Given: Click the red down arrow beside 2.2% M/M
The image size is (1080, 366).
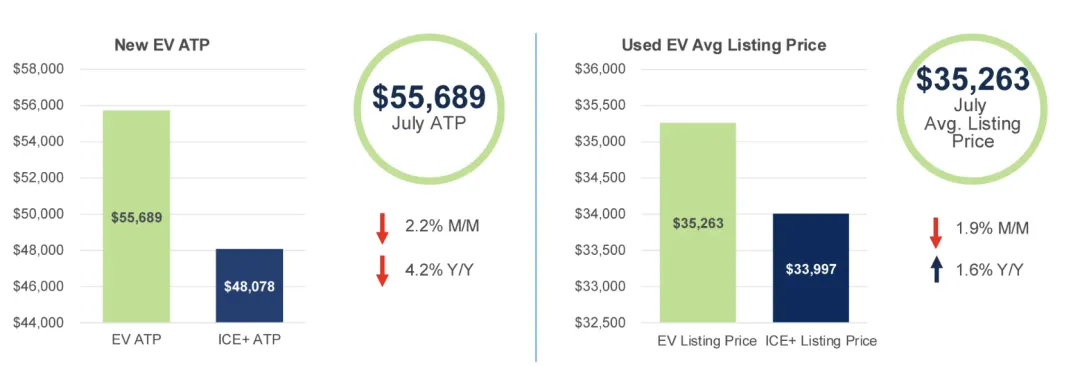Looking at the screenshot, I should click(382, 228).
